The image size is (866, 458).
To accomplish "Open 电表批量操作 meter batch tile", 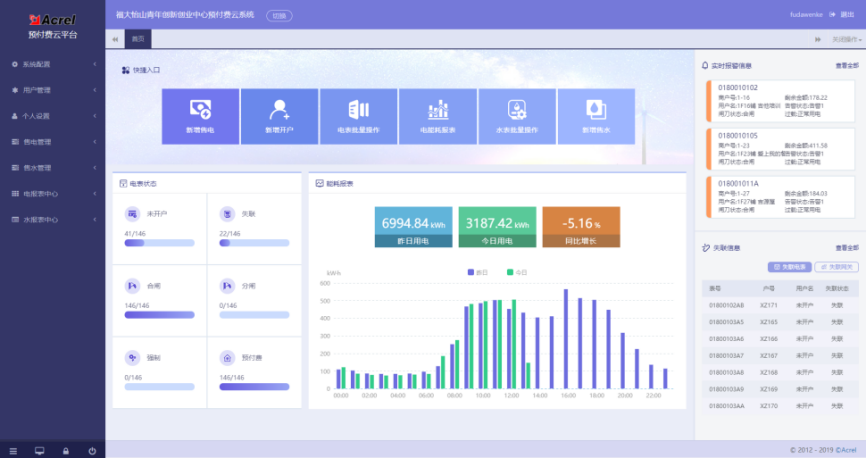I will [358, 116].
